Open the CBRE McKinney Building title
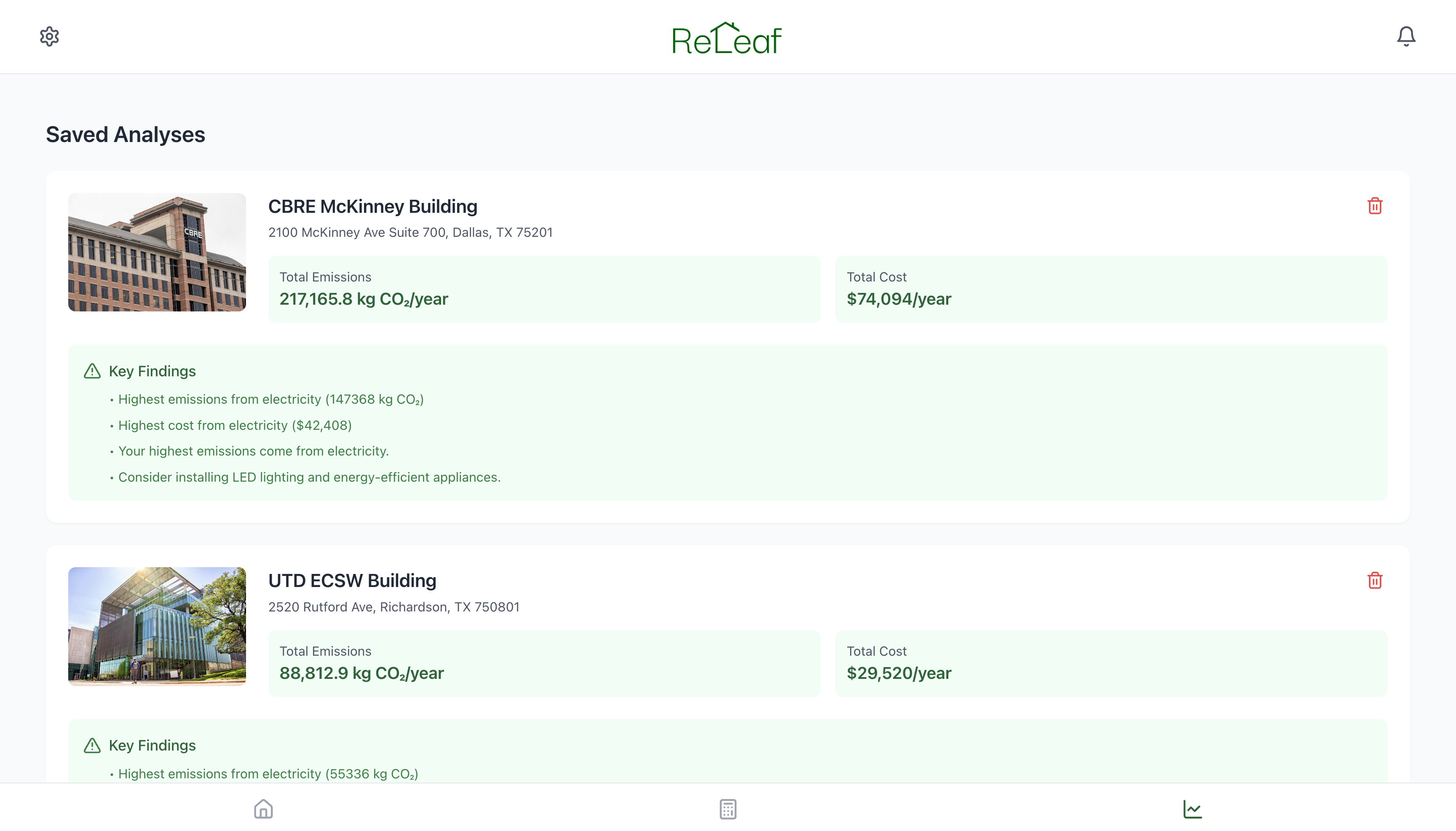 coord(372,206)
